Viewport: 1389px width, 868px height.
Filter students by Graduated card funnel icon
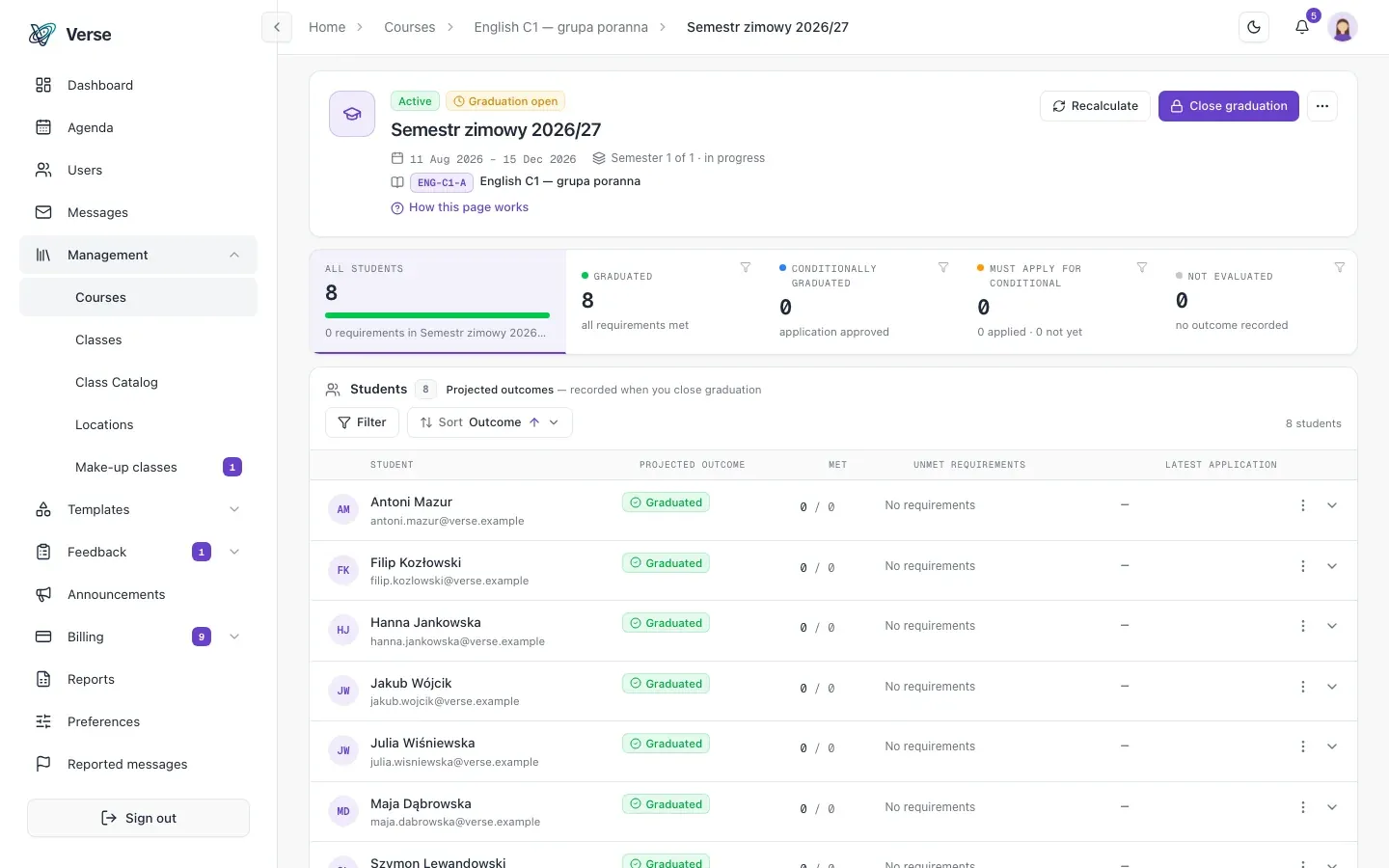pyautogui.click(x=746, y=267)
